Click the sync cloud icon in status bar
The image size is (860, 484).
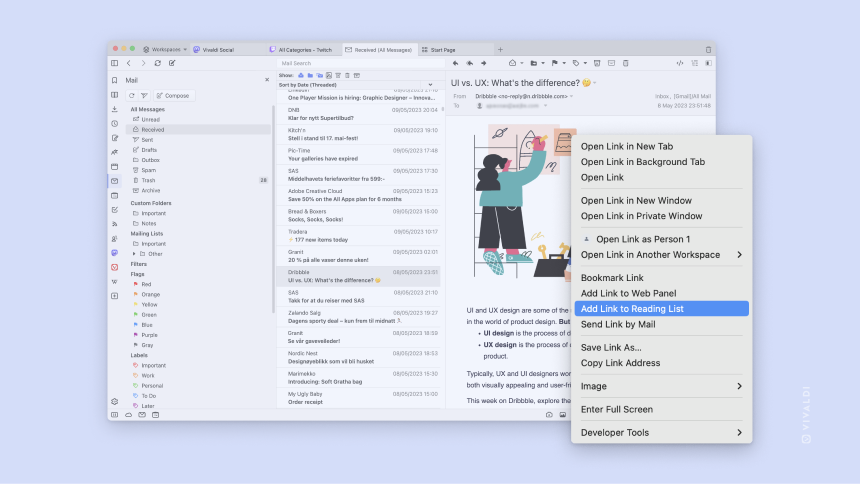128,415
